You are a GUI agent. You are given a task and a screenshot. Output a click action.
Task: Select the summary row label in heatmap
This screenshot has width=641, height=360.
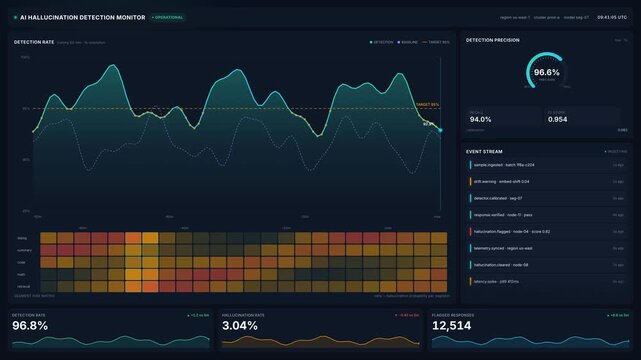tap(24, 250)
